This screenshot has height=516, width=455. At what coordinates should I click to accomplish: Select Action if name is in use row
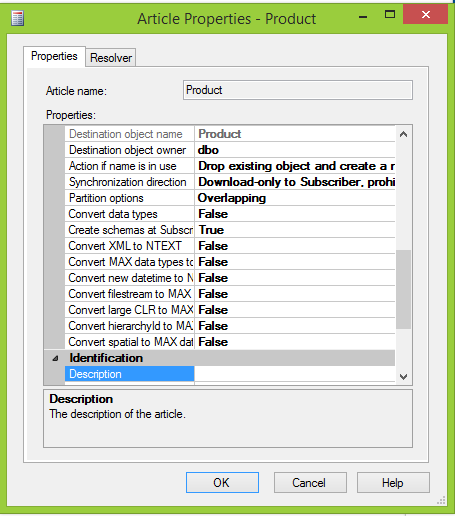[230, 166]
